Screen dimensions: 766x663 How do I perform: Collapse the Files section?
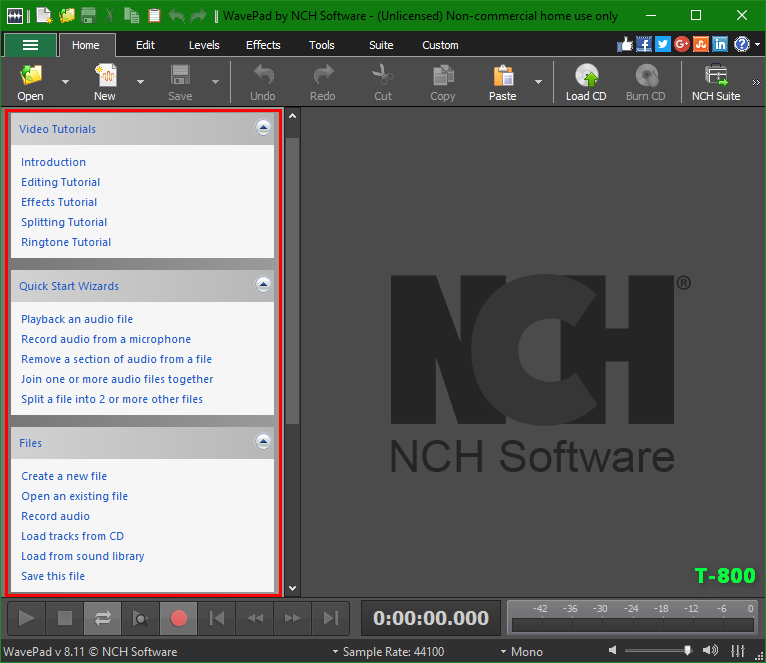[263, 442]
